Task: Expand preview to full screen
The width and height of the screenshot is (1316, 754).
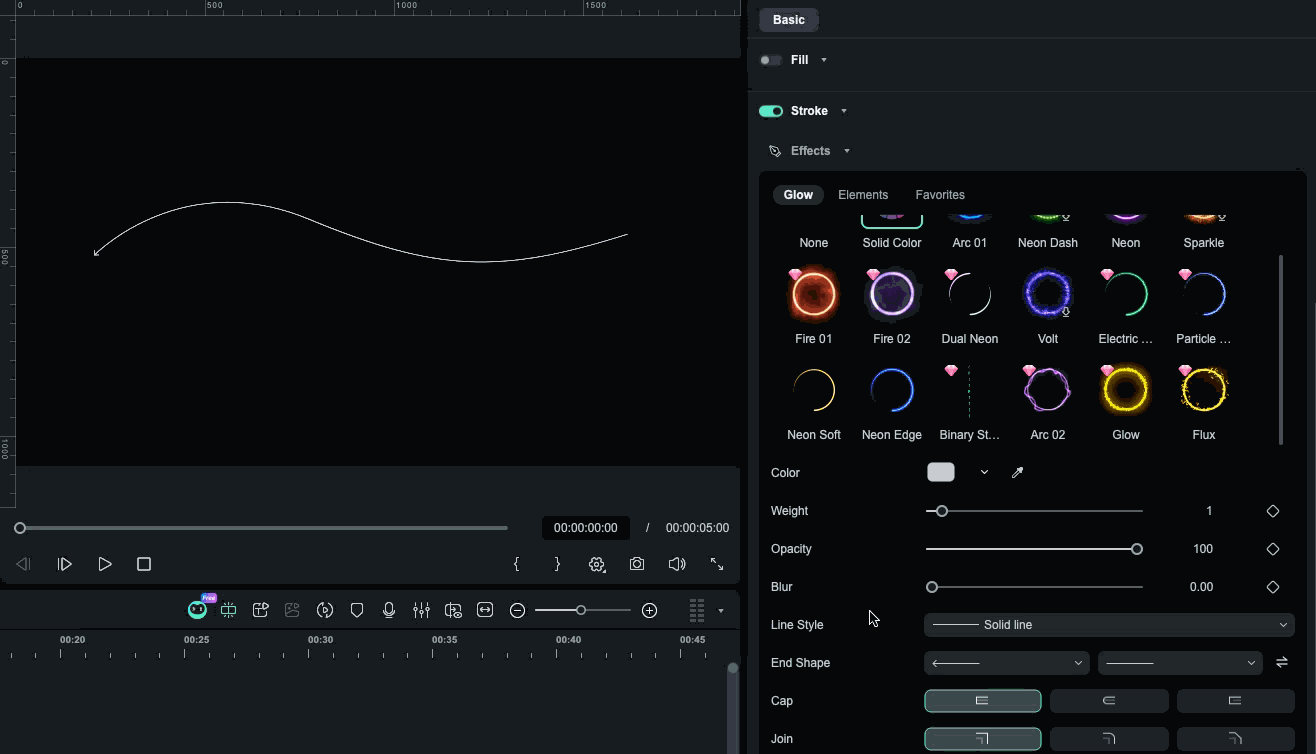Action: (716, 564)
